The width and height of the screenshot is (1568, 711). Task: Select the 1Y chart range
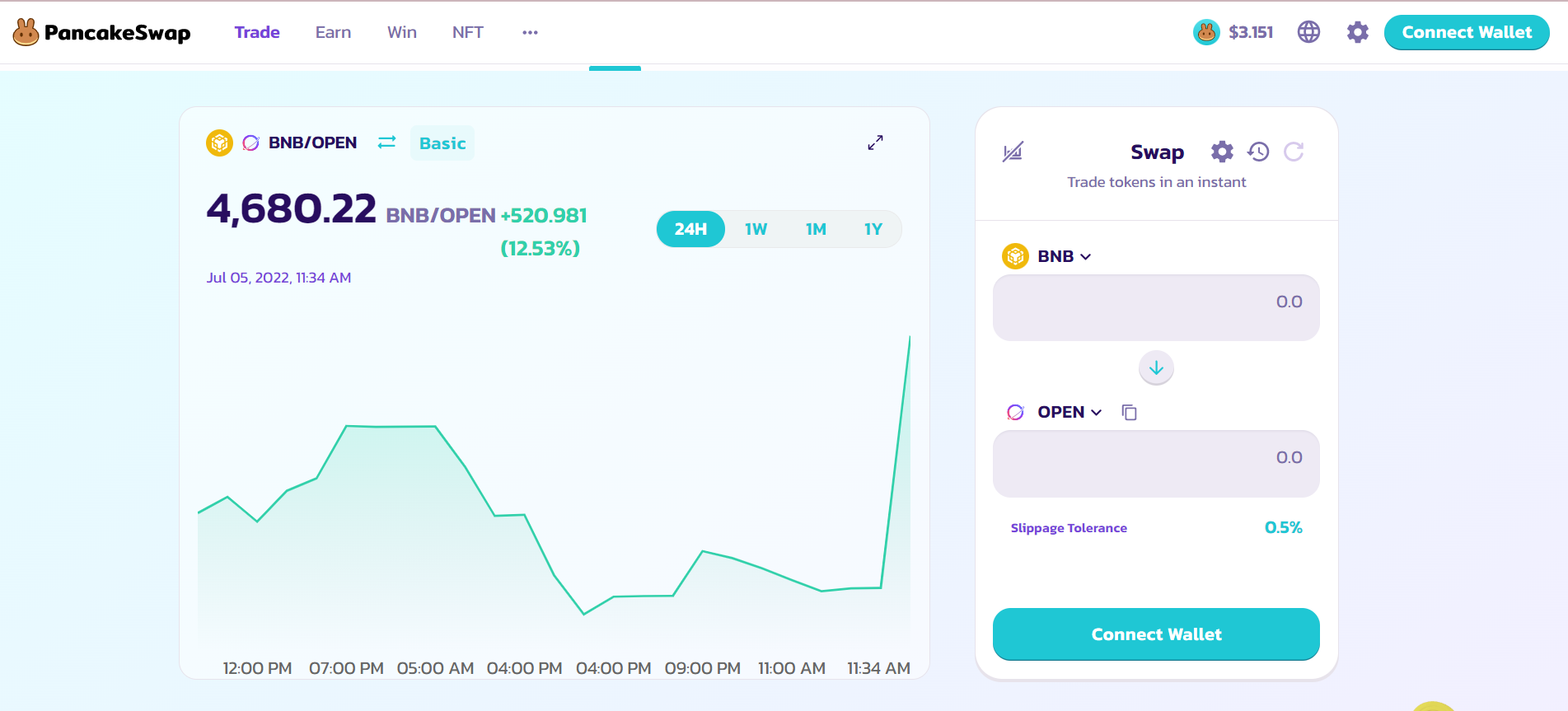click(x=873, y=229)
